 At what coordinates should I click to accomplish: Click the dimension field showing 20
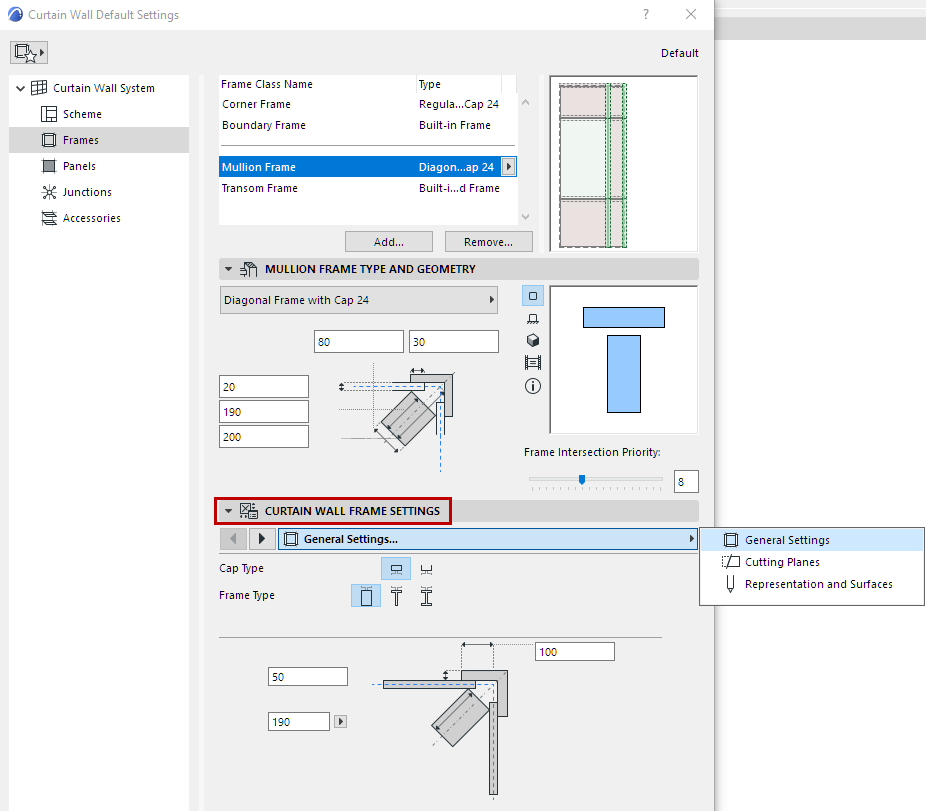263,387
